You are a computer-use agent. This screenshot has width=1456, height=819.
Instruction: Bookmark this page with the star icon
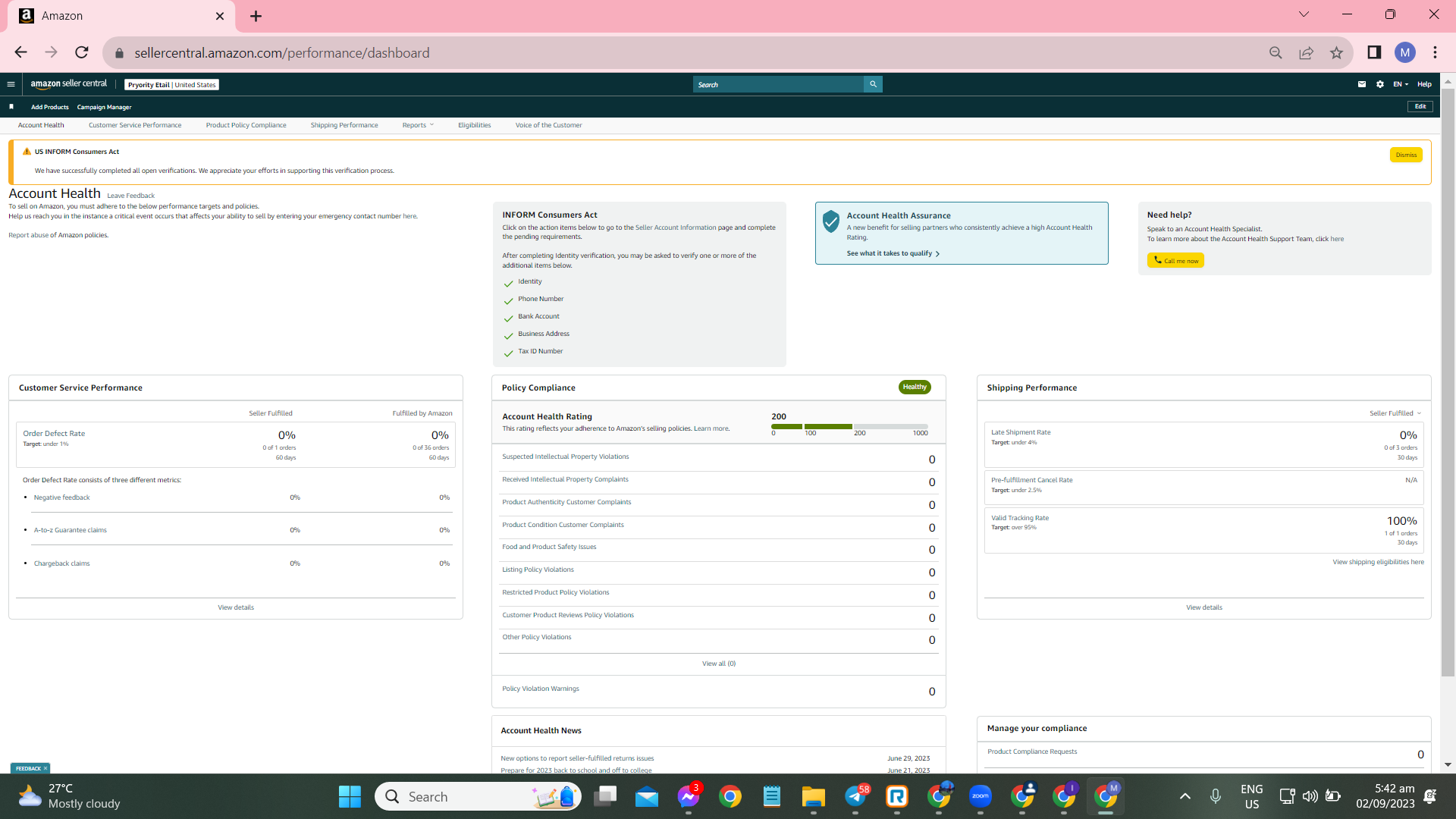(x=1336, y=53)
